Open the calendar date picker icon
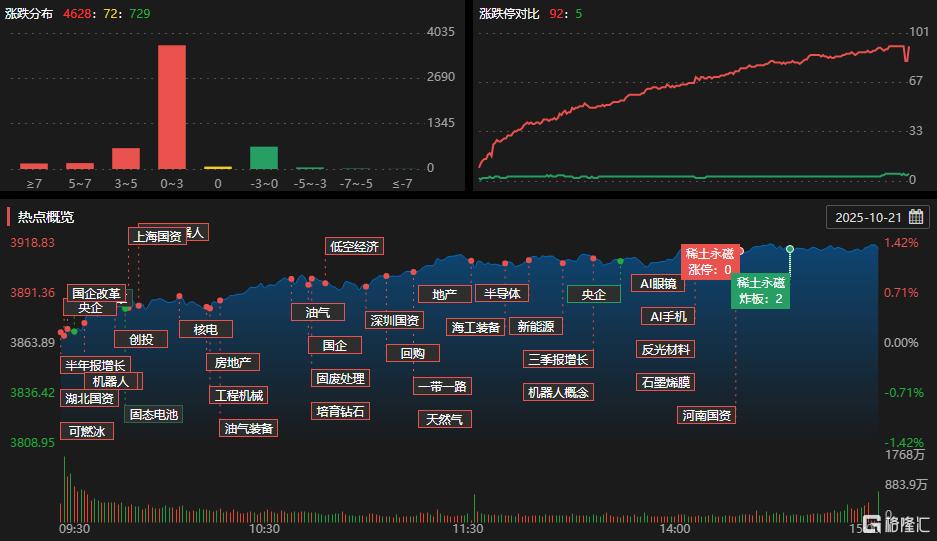The height and width of the screenshot is (541, 937). (915, 217)
